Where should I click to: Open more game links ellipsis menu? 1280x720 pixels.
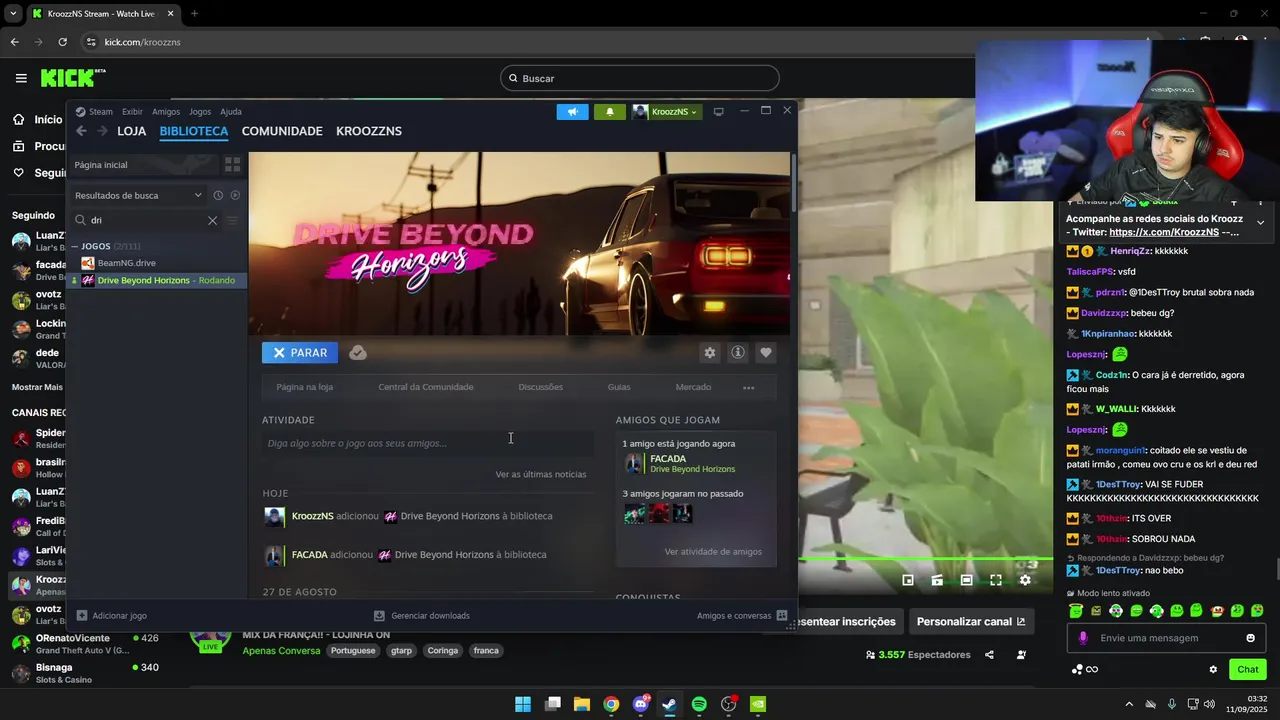748,388
